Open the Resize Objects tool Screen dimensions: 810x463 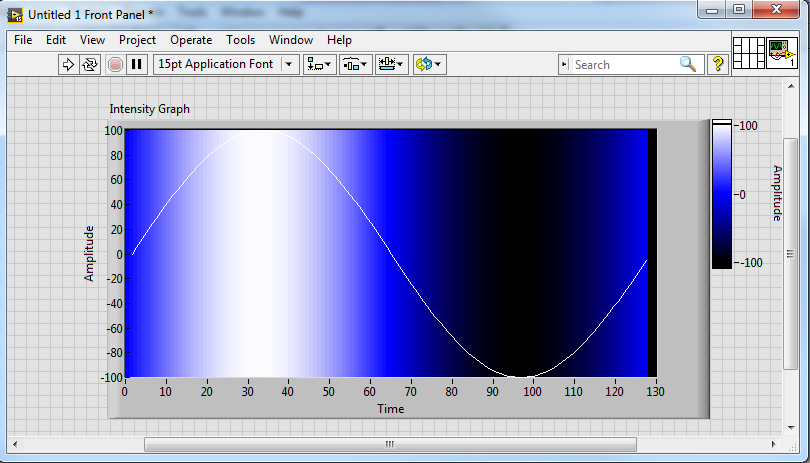click(x=392, y=65)
